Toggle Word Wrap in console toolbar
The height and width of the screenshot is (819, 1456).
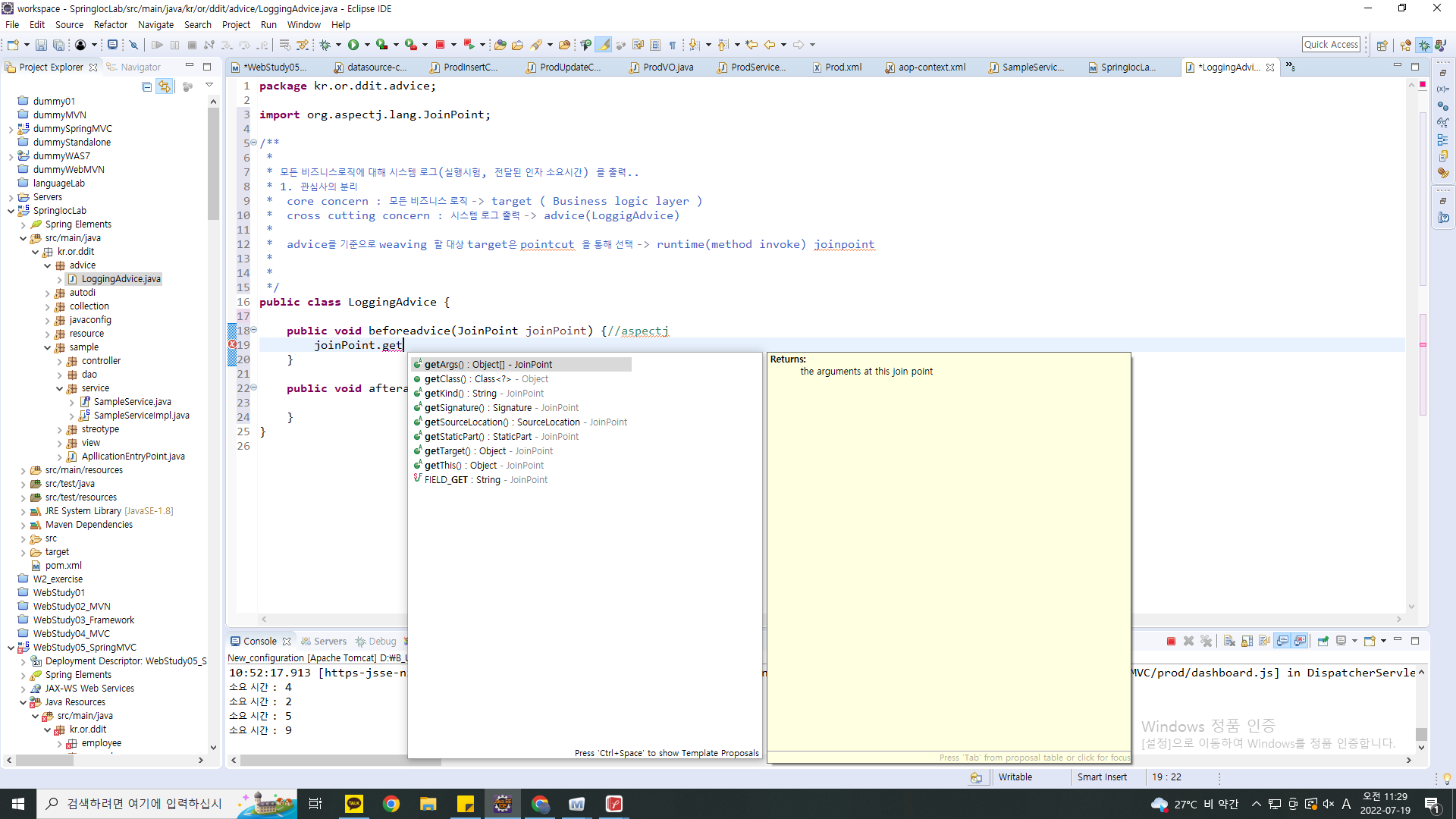coord(1264,642)
